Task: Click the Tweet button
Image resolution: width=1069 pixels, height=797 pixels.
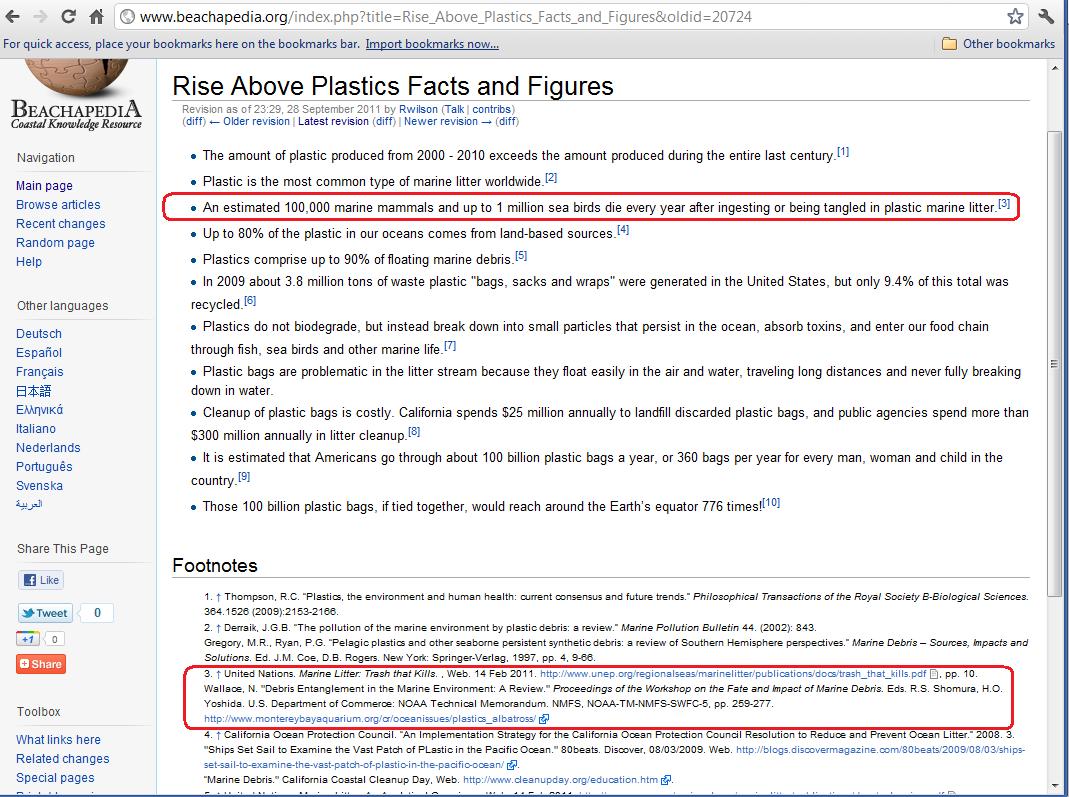Action: (45, 613)
